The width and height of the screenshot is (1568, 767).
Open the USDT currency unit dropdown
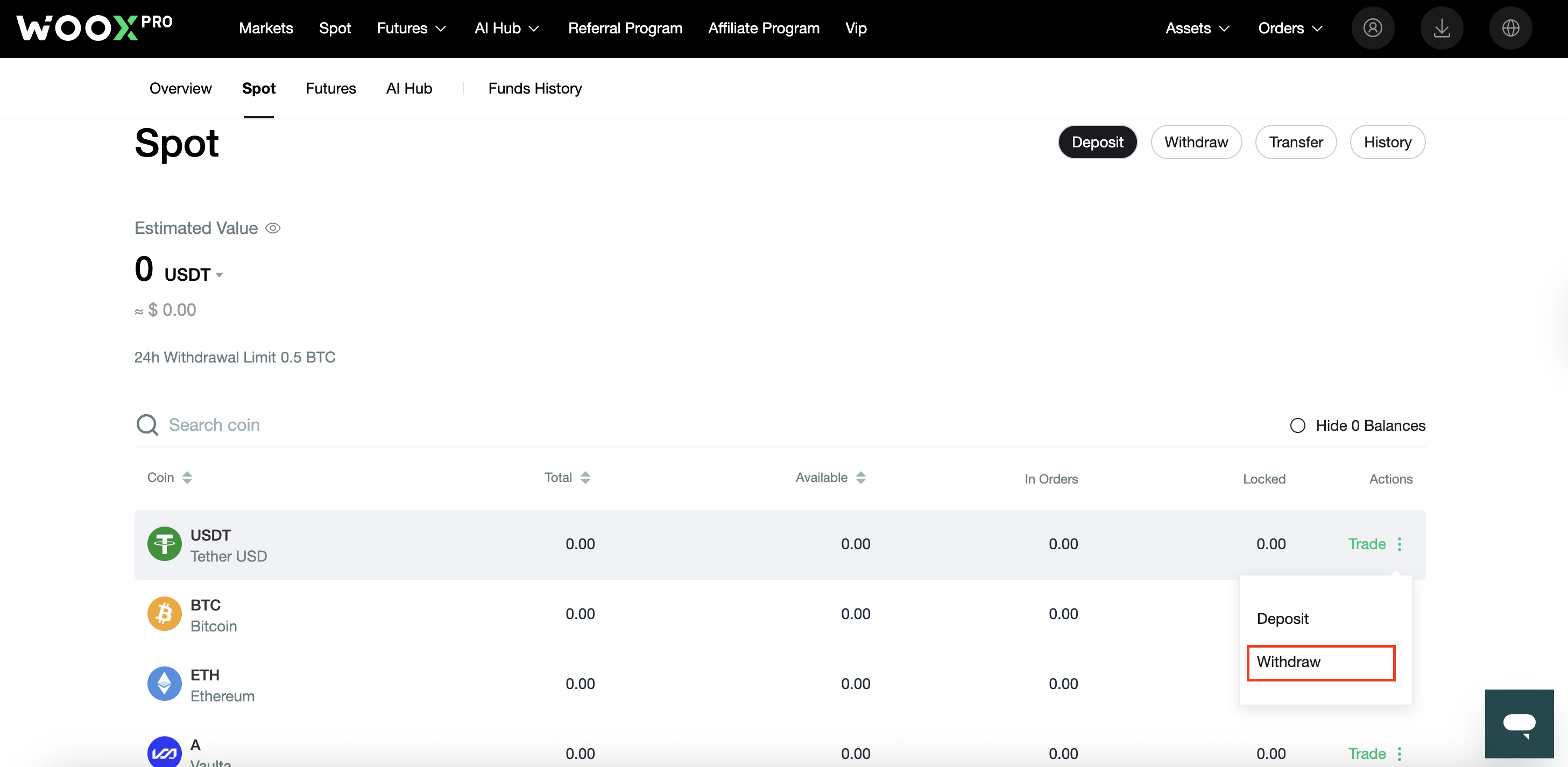point(194,275)
